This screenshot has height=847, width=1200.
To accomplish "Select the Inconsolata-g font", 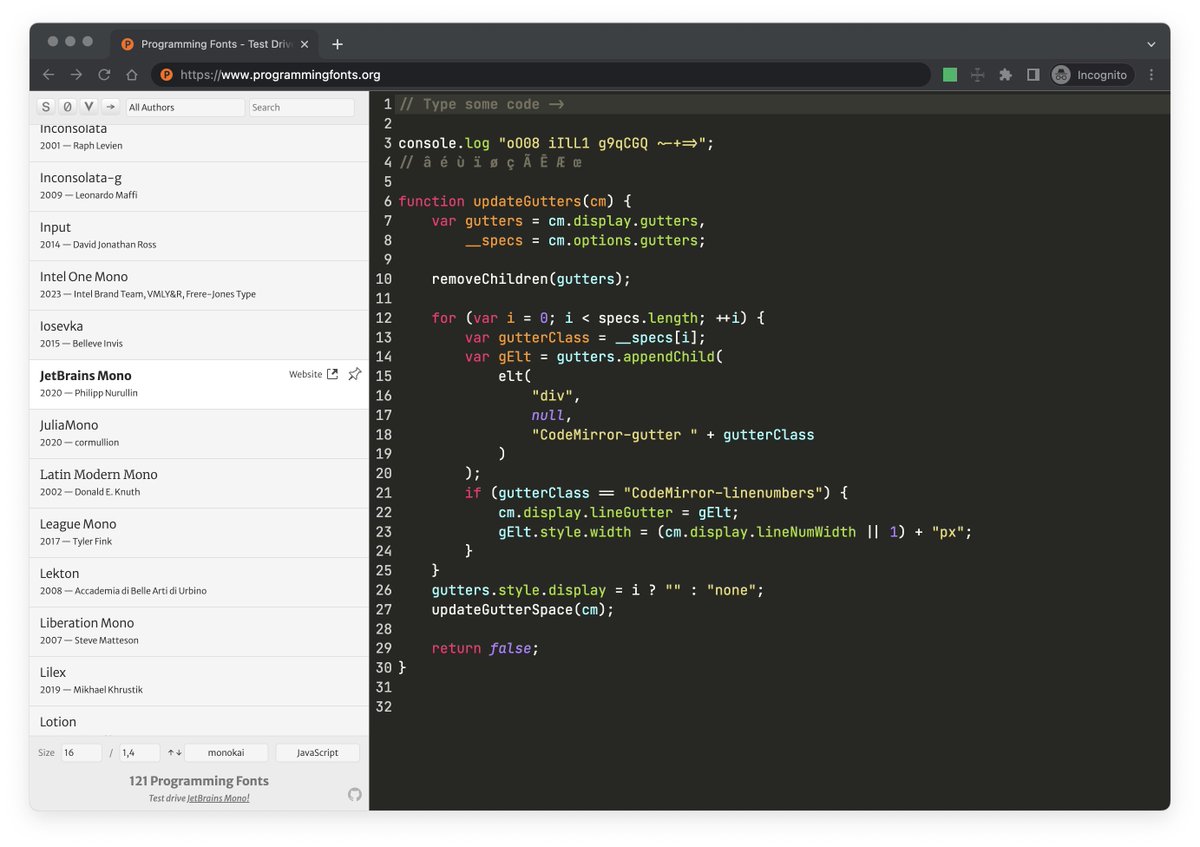I will pyautogui.click(x=199, y=186).
